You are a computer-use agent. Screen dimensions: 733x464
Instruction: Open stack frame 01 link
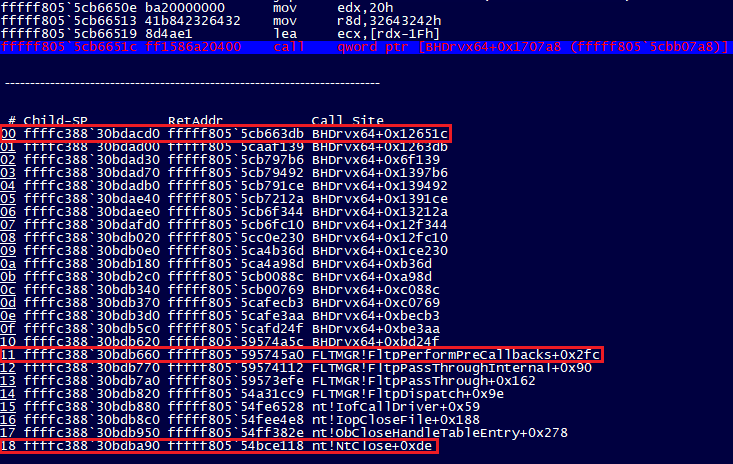(x=8, y=146)
